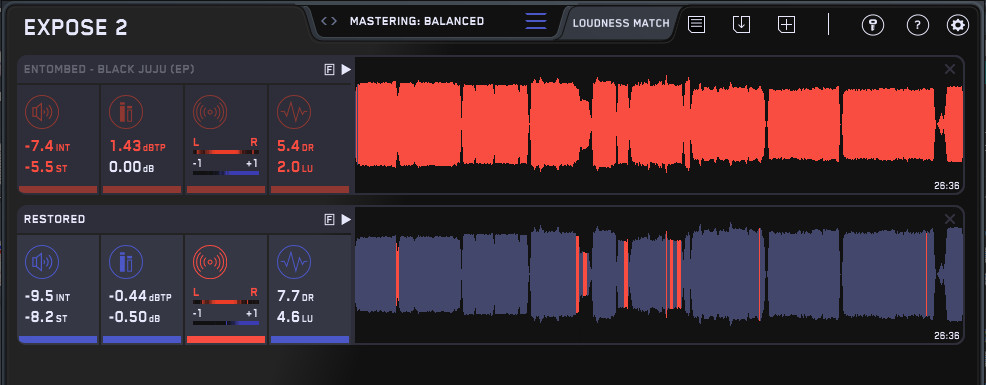Open settings gear icon
986x385 pixels.
click(x=958, y=25)
